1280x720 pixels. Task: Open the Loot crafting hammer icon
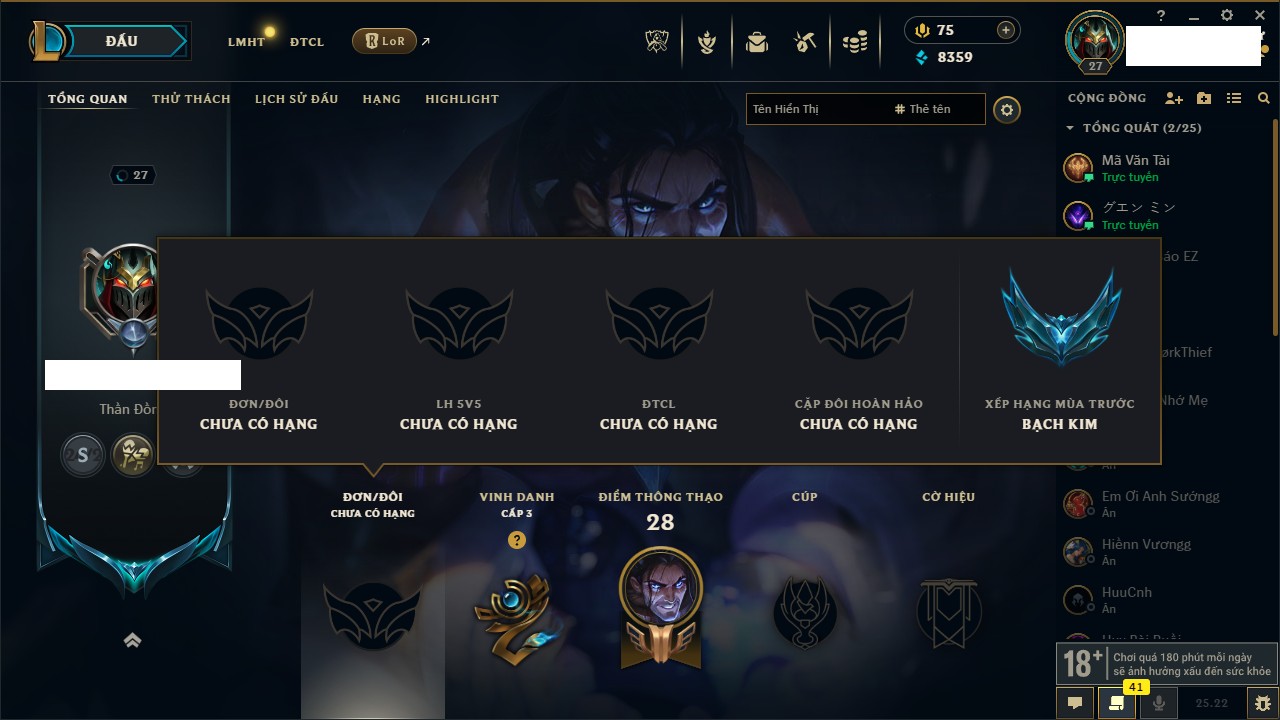click(x=805, y=42)
